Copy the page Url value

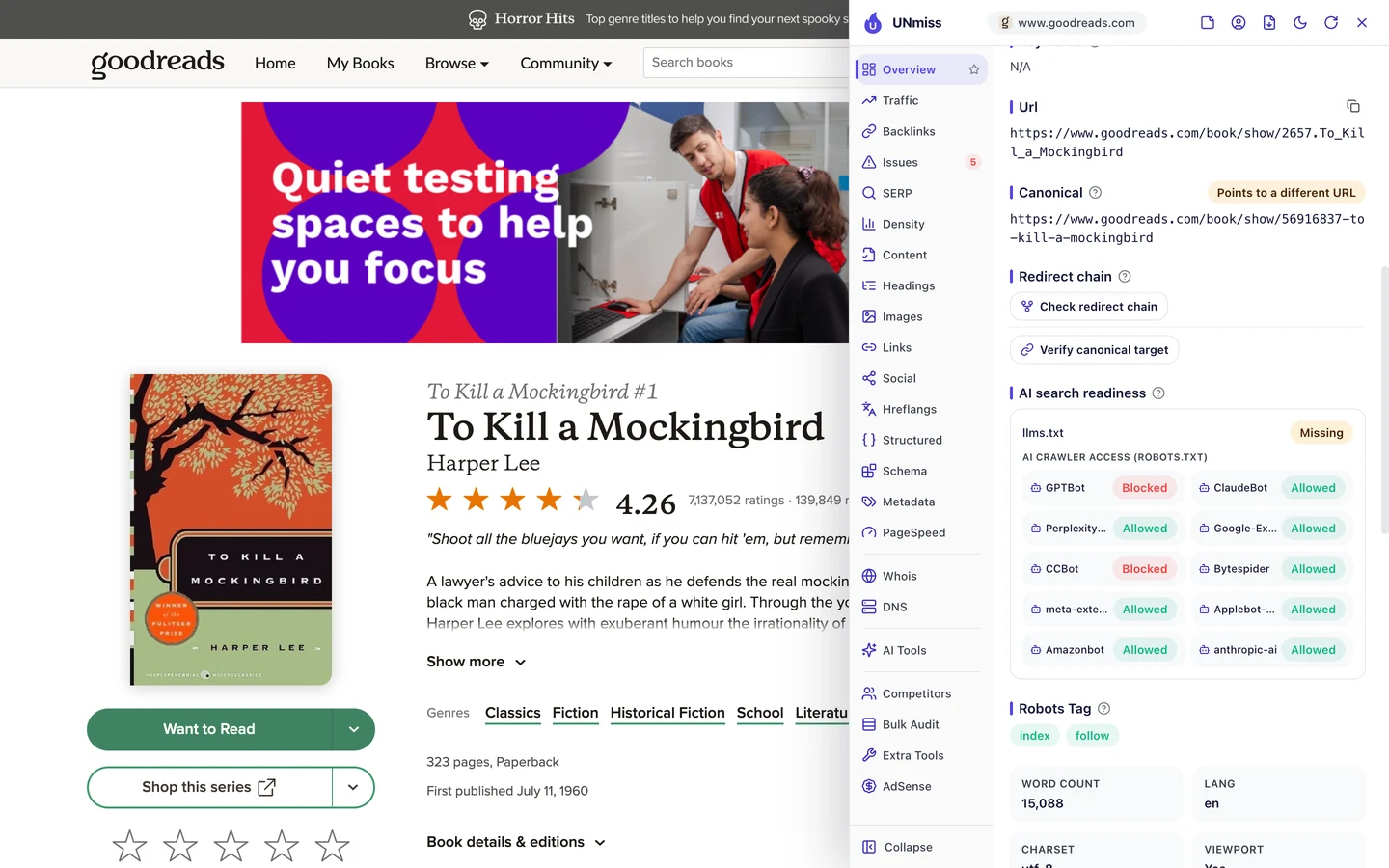click(1353, 106)
